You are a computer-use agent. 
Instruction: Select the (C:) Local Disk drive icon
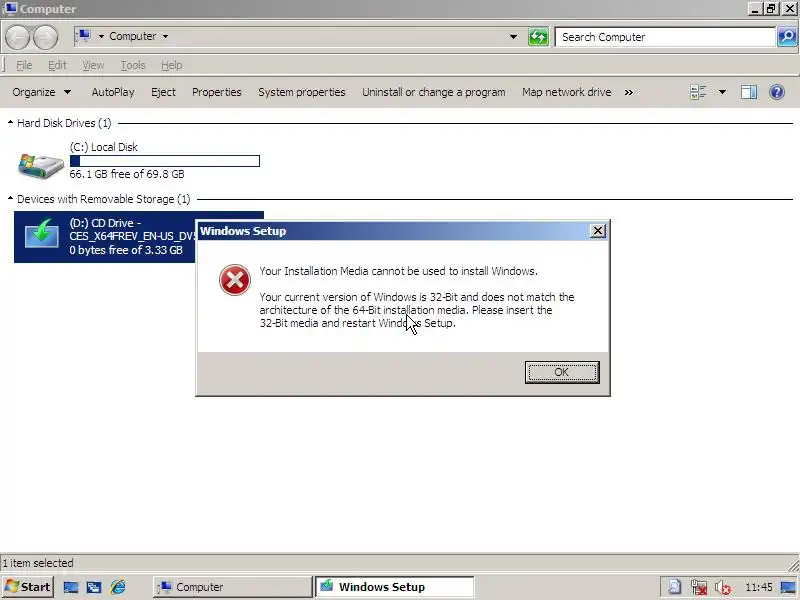tap(41, 165)
